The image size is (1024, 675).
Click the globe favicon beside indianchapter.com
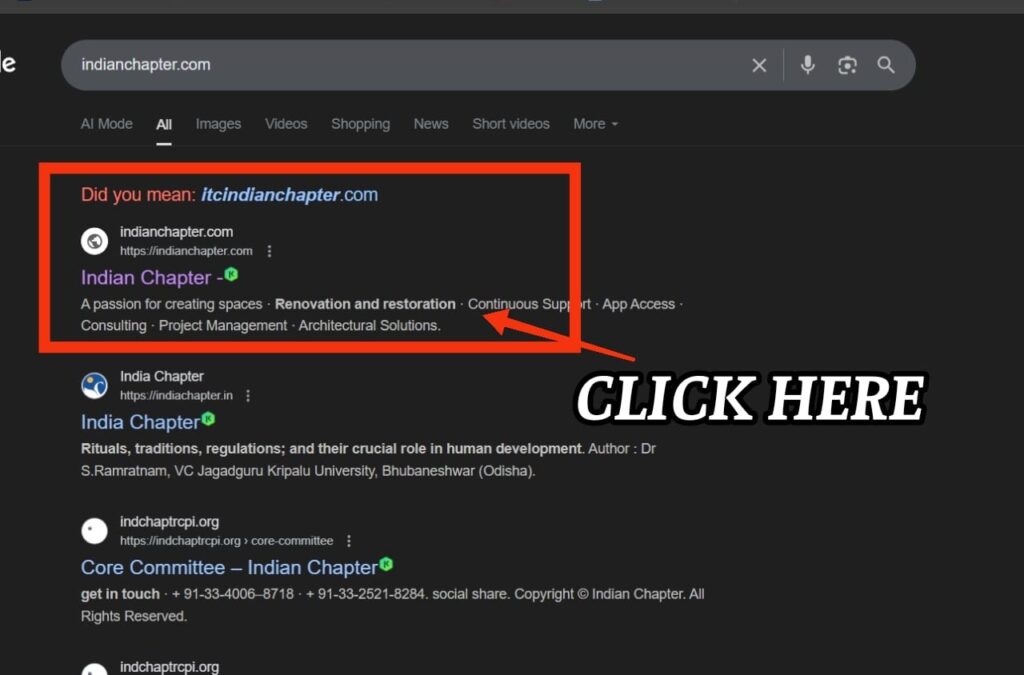coord(94,241)
